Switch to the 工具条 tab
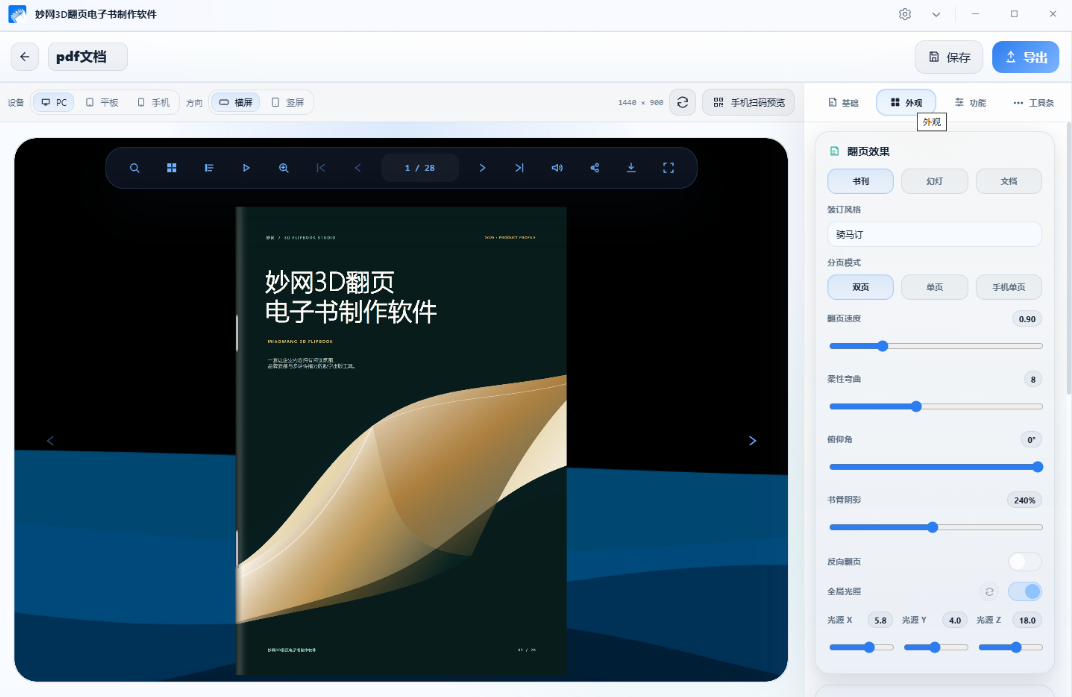Viewport: 1072px width, 697px height. click(1034, 103)
